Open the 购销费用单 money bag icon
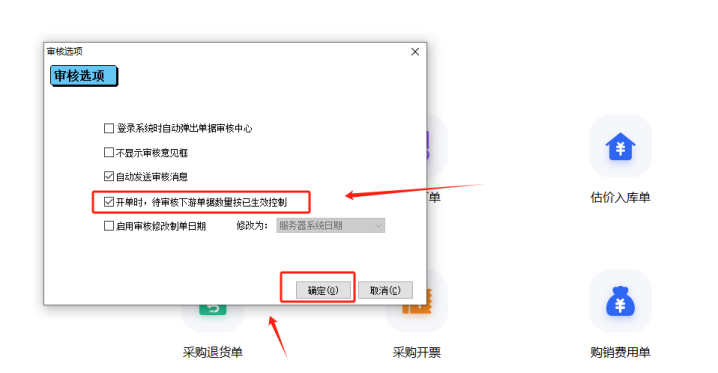The image size is (718, 373). (620, 301)
